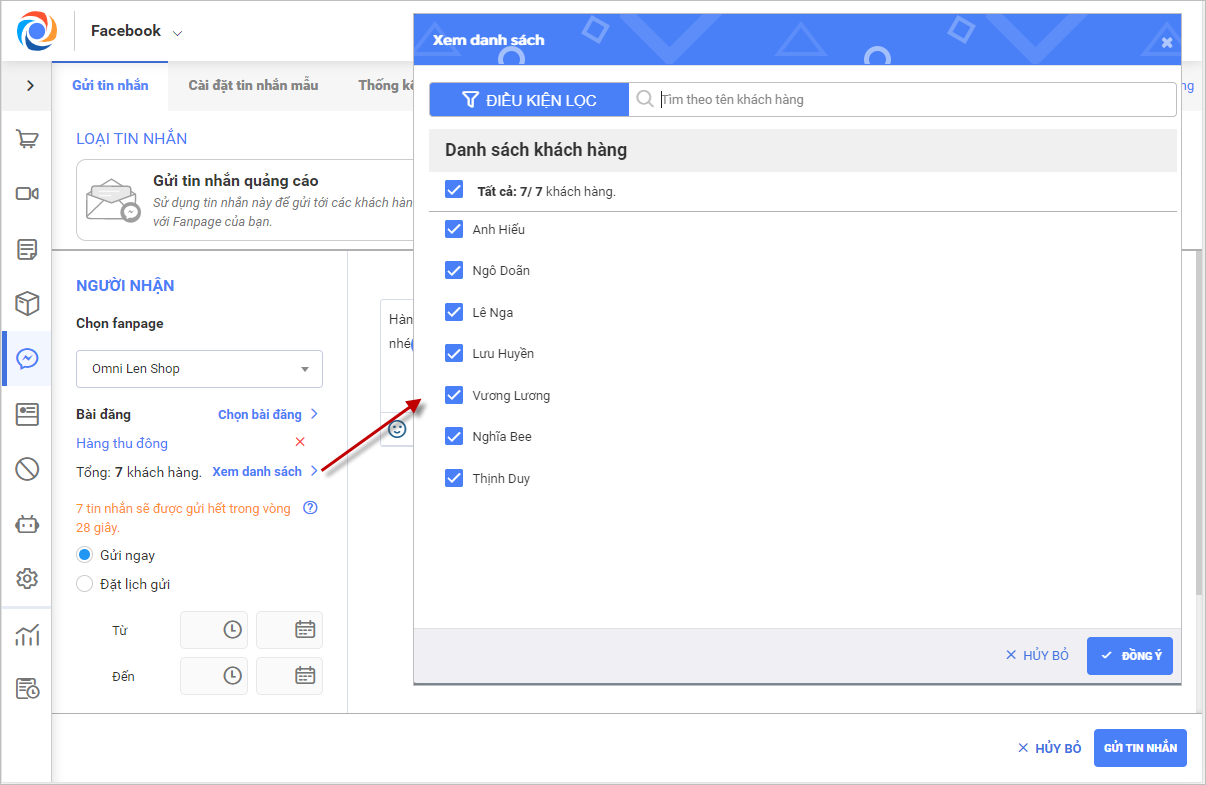Open the news layout sidebar icon

[x=27, y=414]
